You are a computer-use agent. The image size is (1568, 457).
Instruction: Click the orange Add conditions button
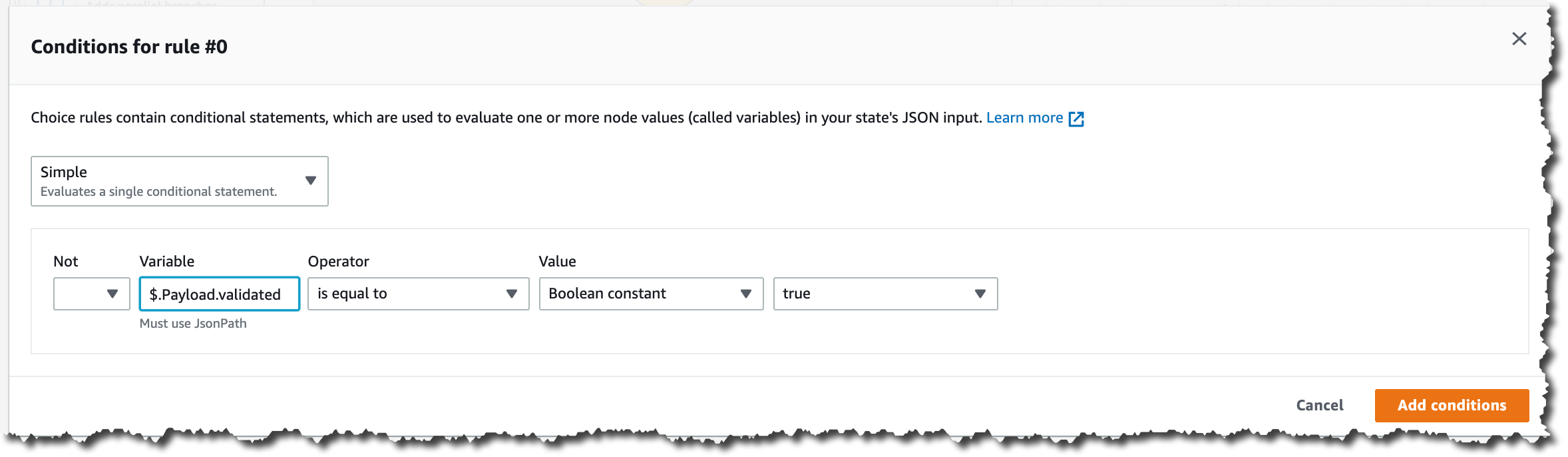tap(1452, 405)
